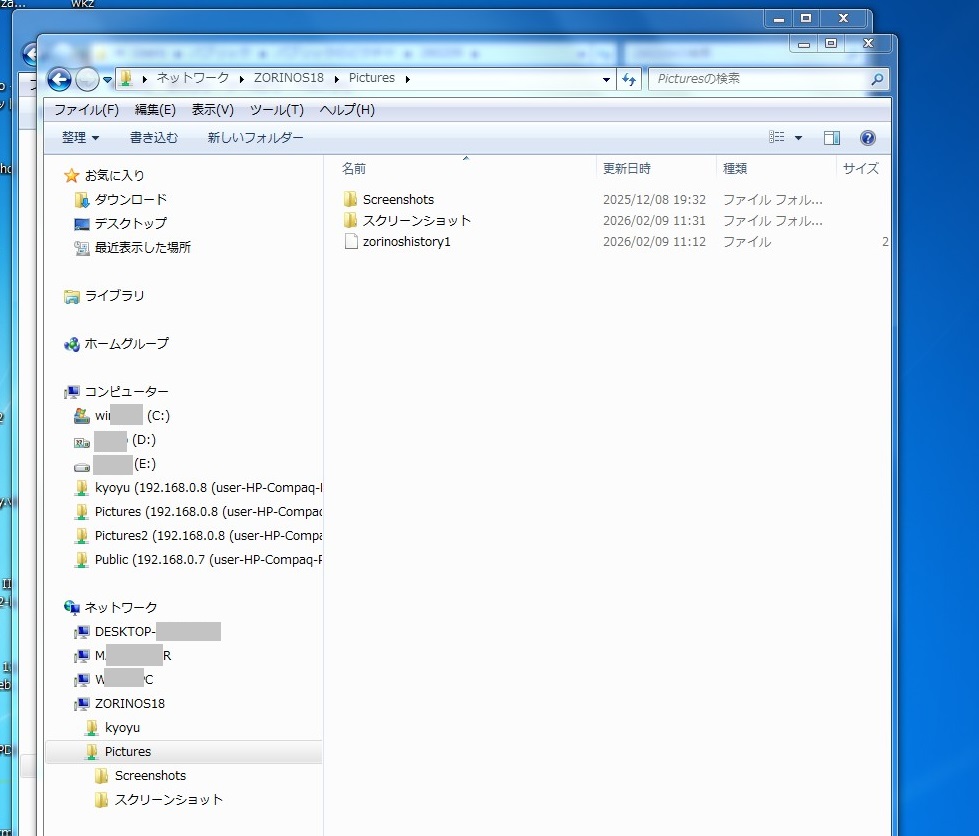The width and height of the screenshot is (979, 836).
Task: Click the Back navigation arrow button
Action: [x=59, y=79]
